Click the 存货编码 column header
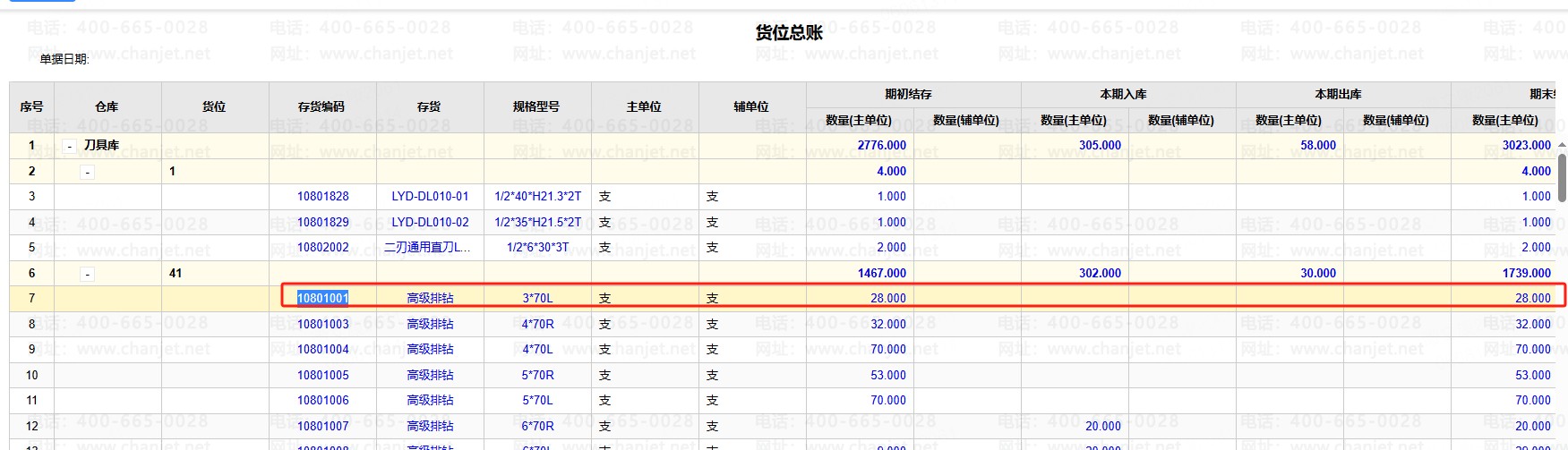Screen dimensions: 1568x450 321,106
